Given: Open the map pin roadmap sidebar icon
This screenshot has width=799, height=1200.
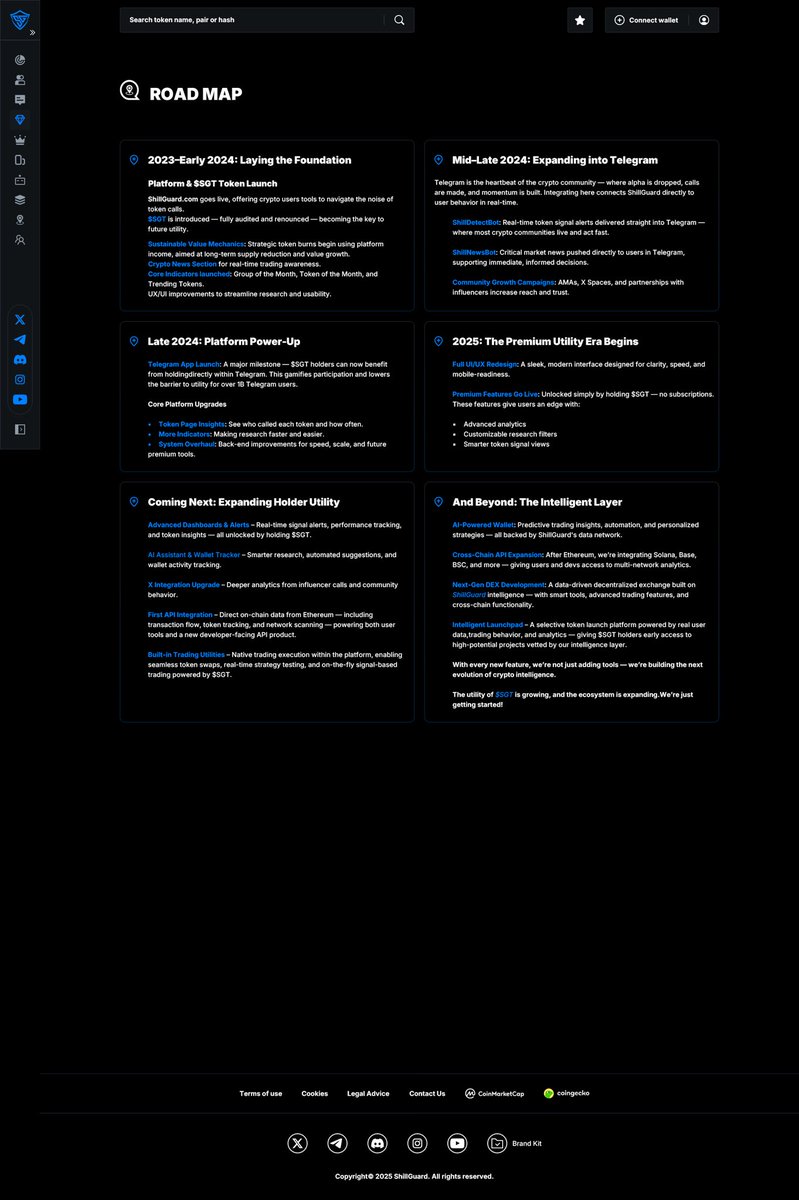Looking at the screenshot, I should (20, 220).
